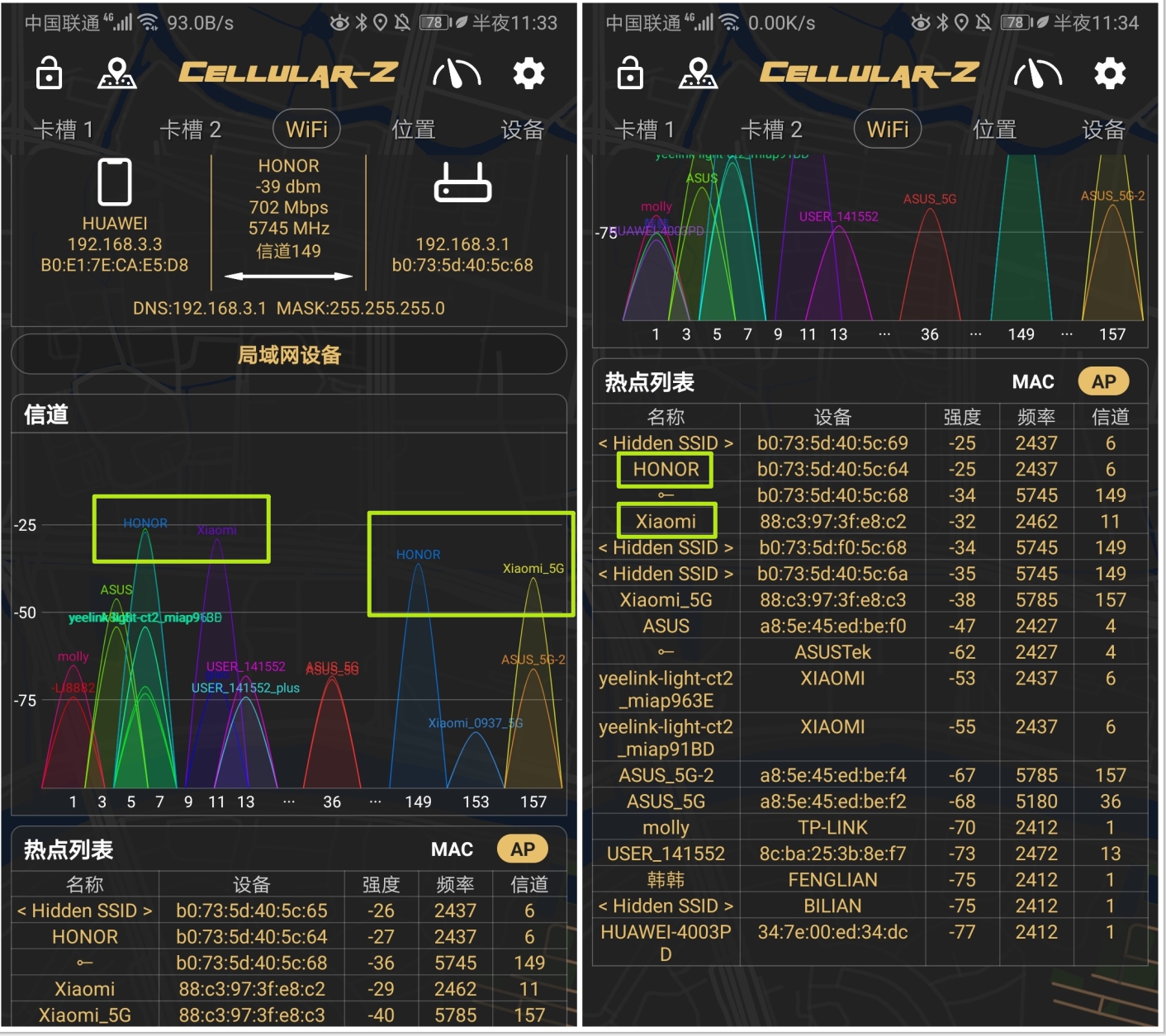The width and height of the screenshot is (1166, 1036).
Task: Switch to 卡槽 2 tab in left screenshot
Action: click(190, 130)
